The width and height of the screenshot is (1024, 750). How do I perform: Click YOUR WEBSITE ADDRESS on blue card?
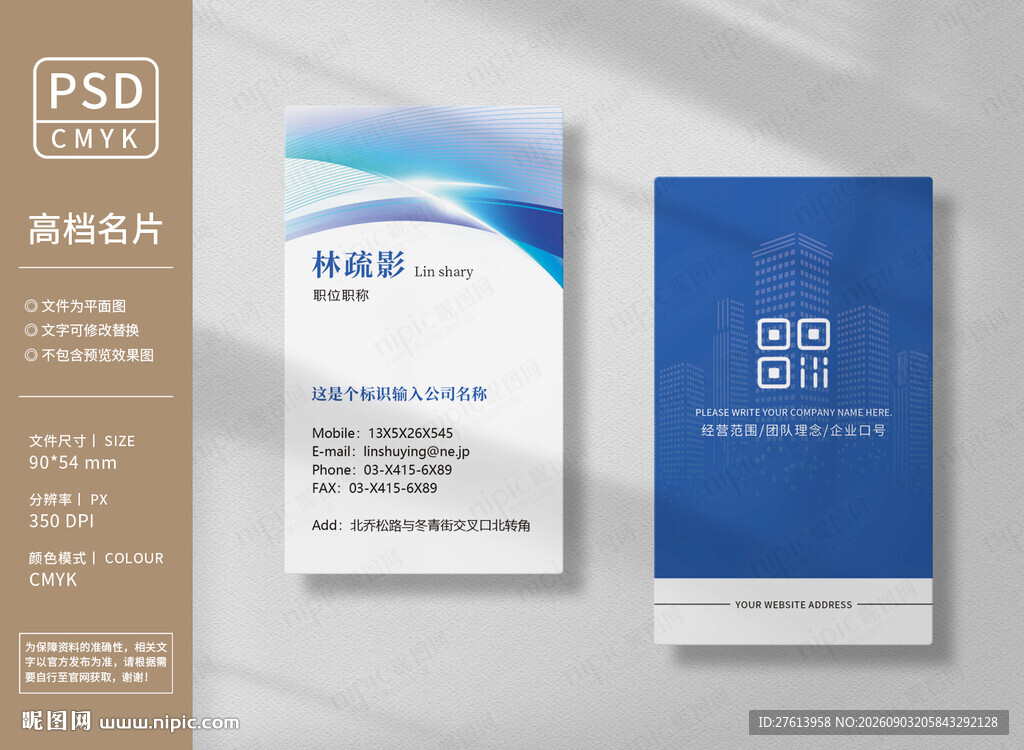(x=793, y=605)
